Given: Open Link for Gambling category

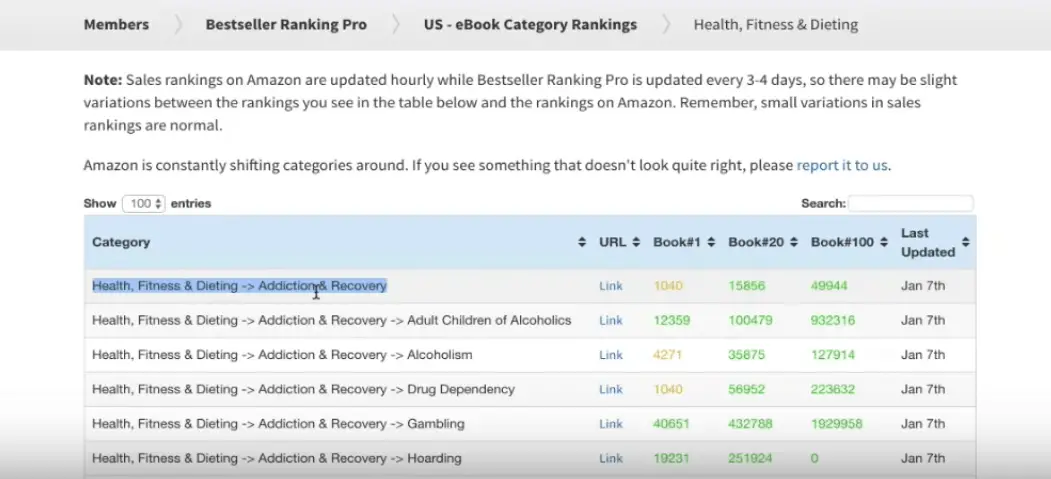Looking at the screenshot, I should coord(611,424).
